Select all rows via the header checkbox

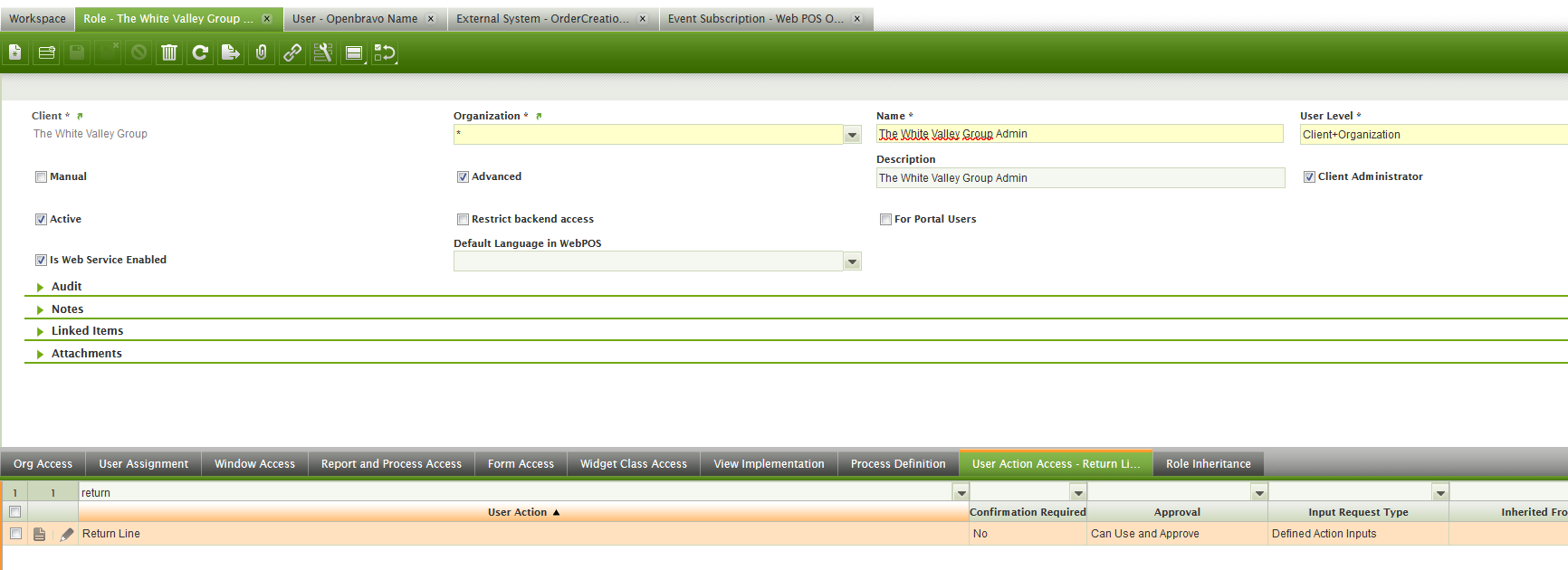14,512
